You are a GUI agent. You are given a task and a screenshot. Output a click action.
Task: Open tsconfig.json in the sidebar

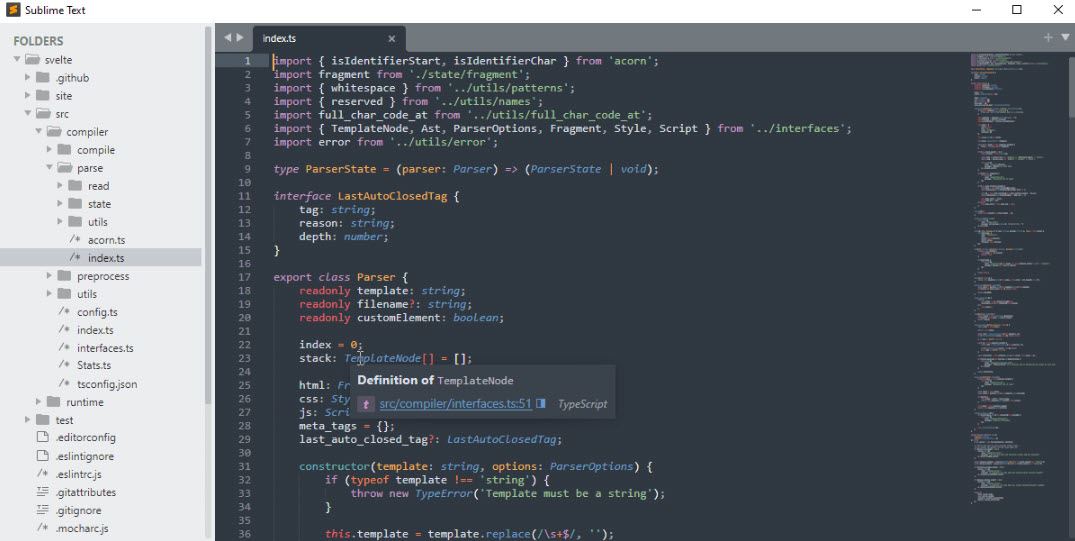[x=107, y=384]
